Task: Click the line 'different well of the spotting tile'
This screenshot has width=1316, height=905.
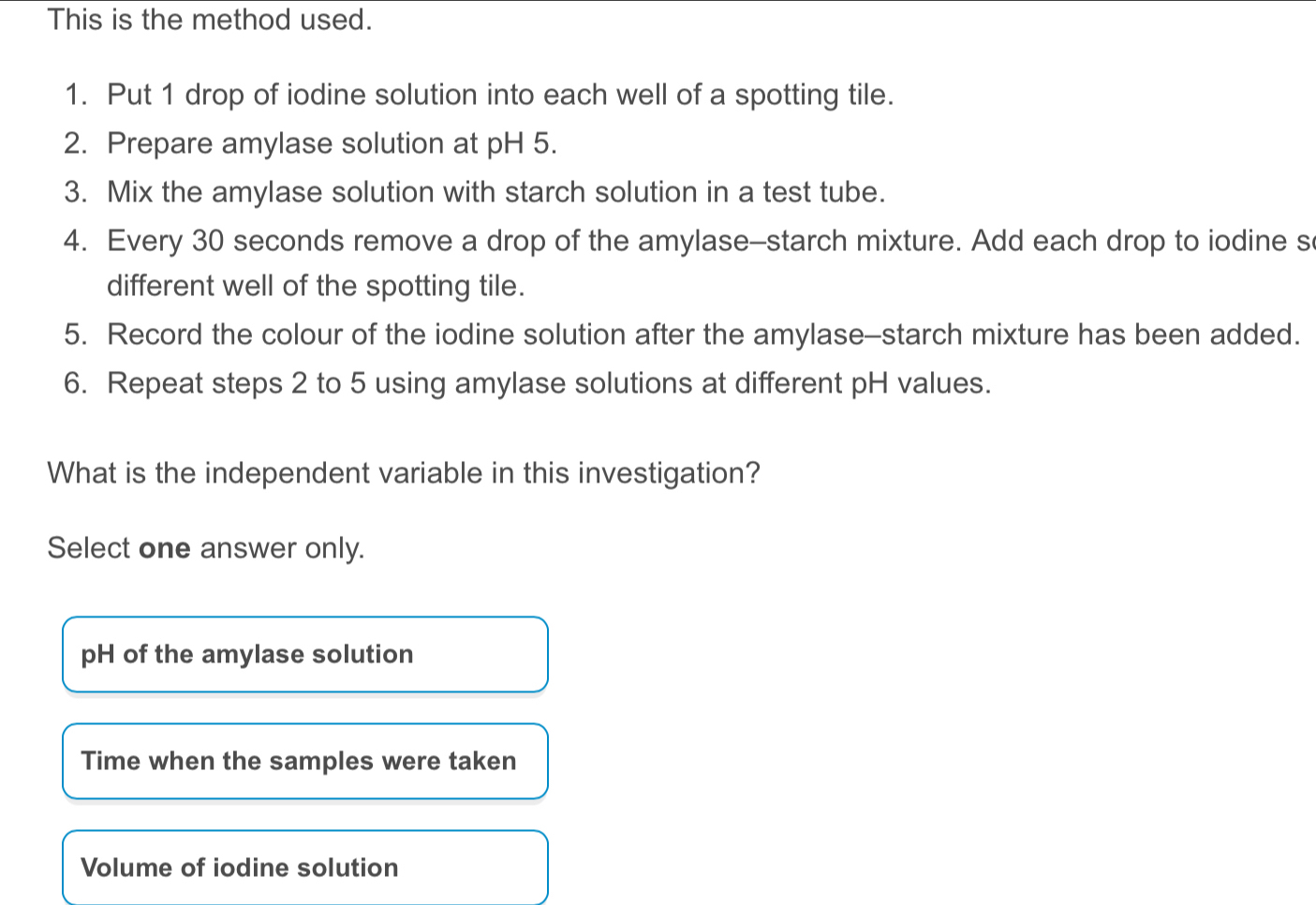Action: 317,287
